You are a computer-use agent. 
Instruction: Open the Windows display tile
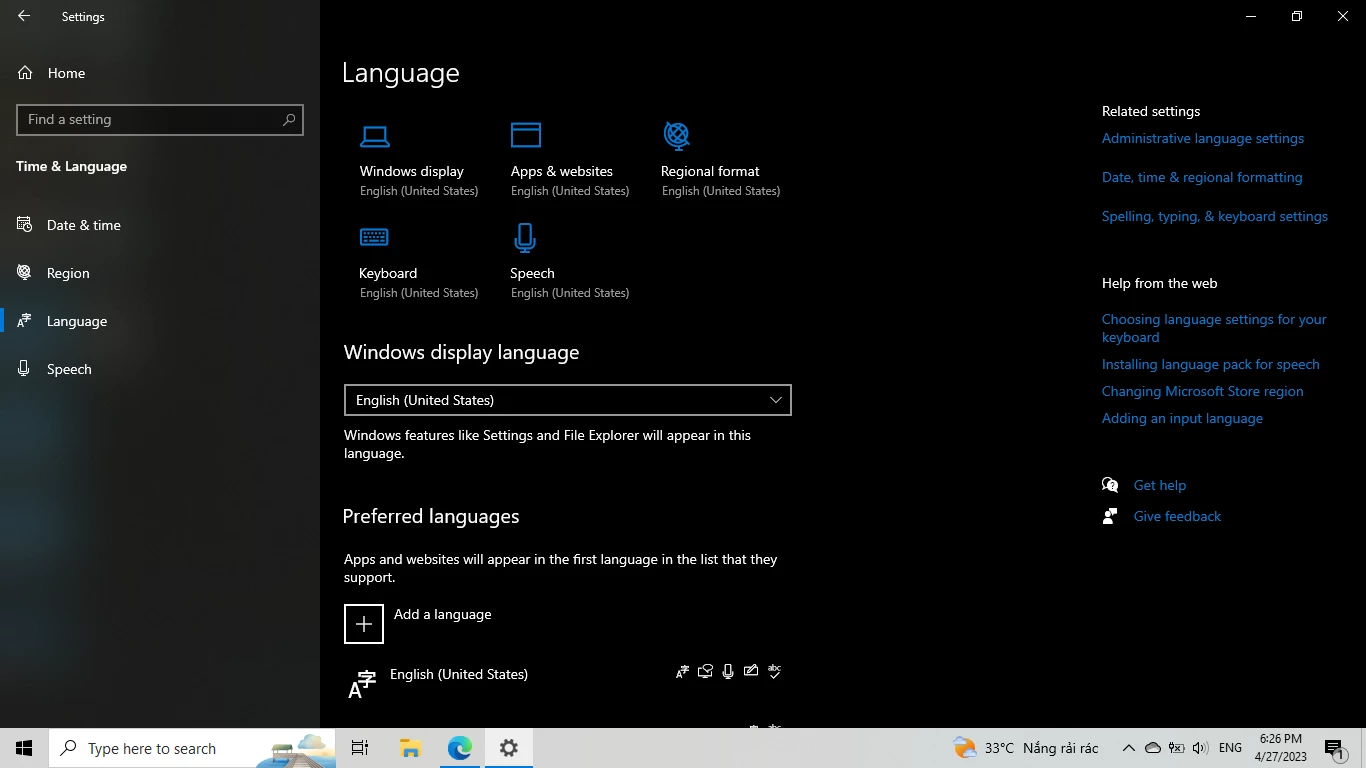[x=419, y=161]
